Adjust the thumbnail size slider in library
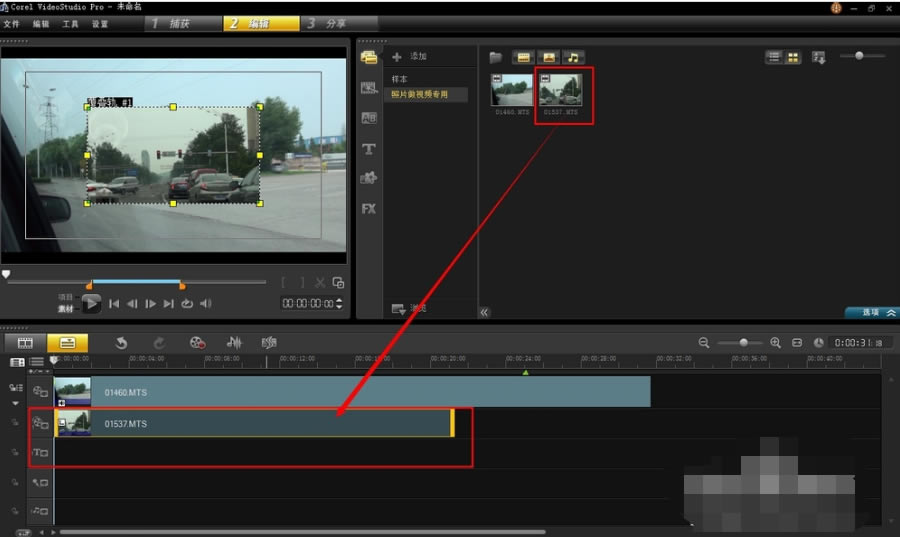900x537 pixels. click(859, 56)
